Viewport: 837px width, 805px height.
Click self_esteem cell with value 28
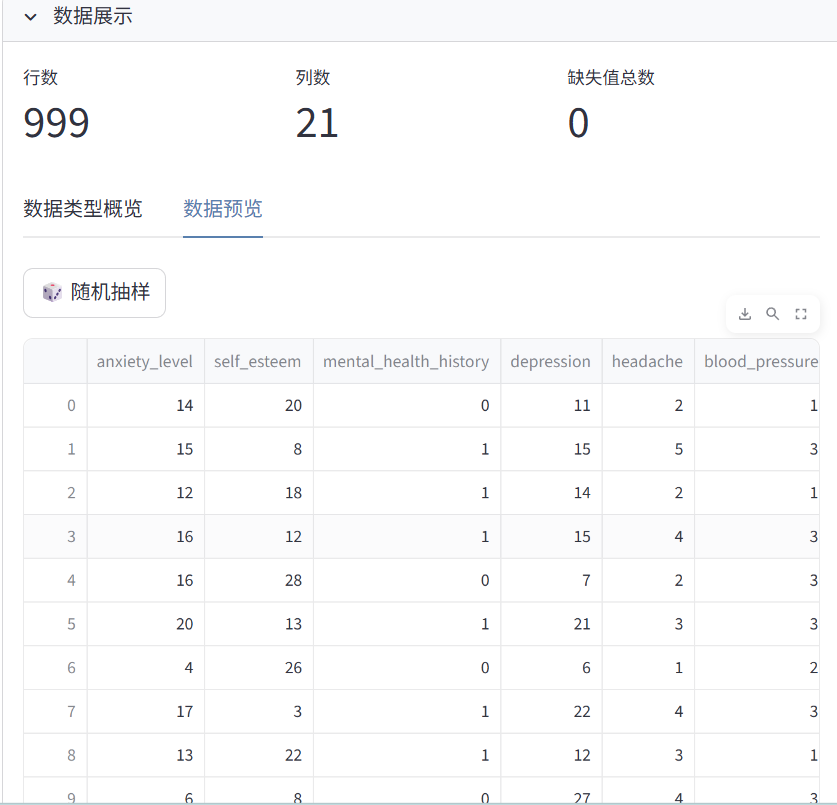pos(259,581)
